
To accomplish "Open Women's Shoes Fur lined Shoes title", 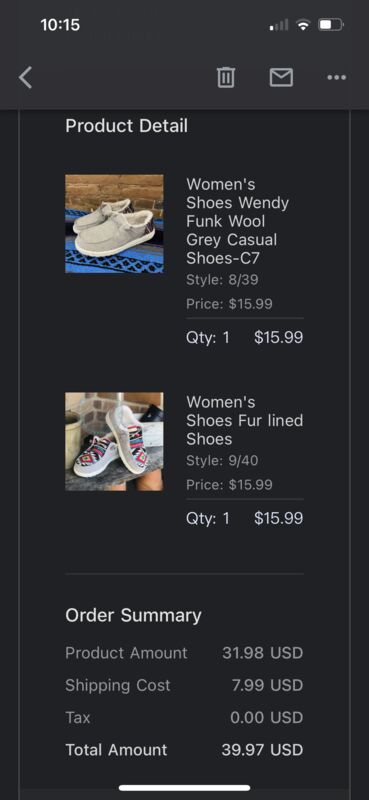I will pos(244,420).
